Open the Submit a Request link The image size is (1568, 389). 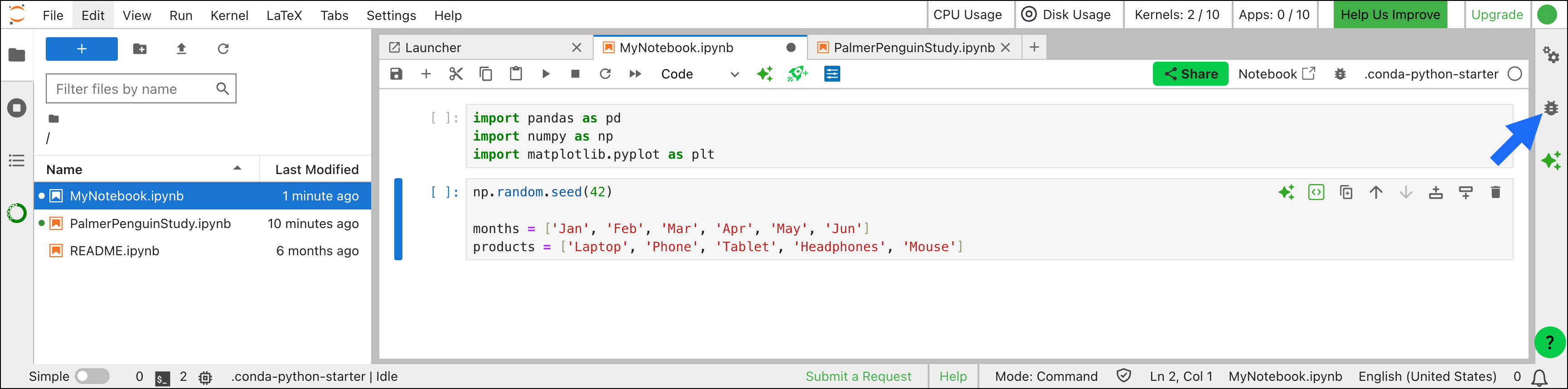(858, 375)
